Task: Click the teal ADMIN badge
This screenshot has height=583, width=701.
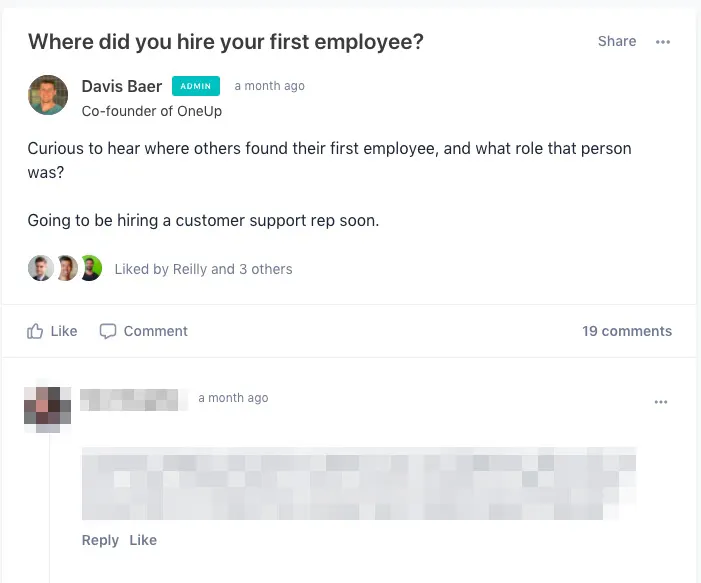Action: coord(196,86)
